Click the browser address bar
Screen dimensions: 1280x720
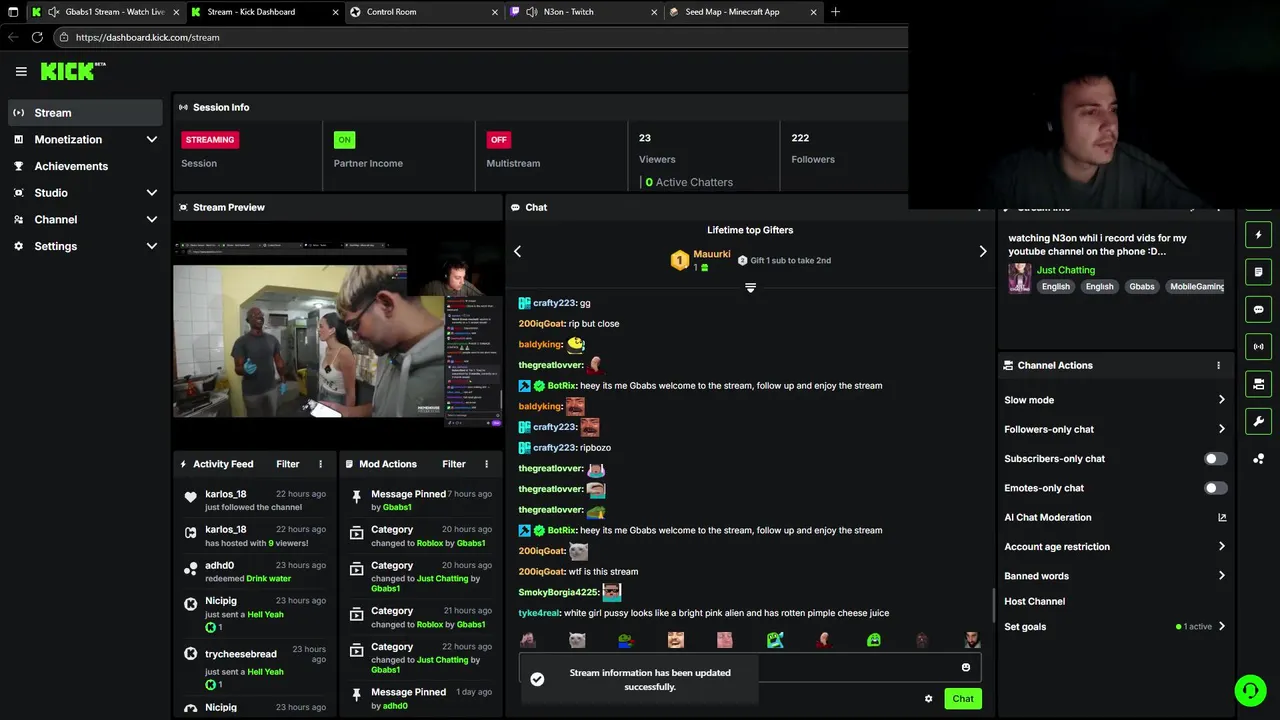pyautogui.click(x=480, y=37)
